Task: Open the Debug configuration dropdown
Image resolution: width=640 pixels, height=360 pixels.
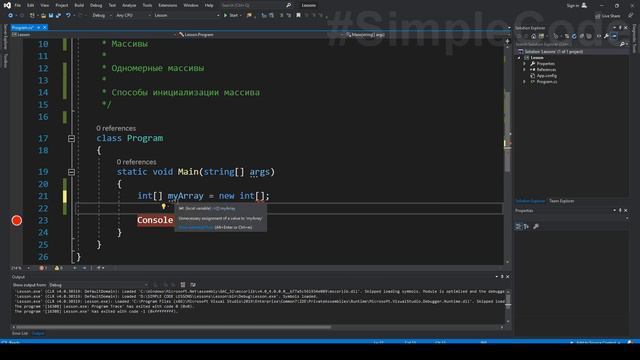Action: [101, 15]
